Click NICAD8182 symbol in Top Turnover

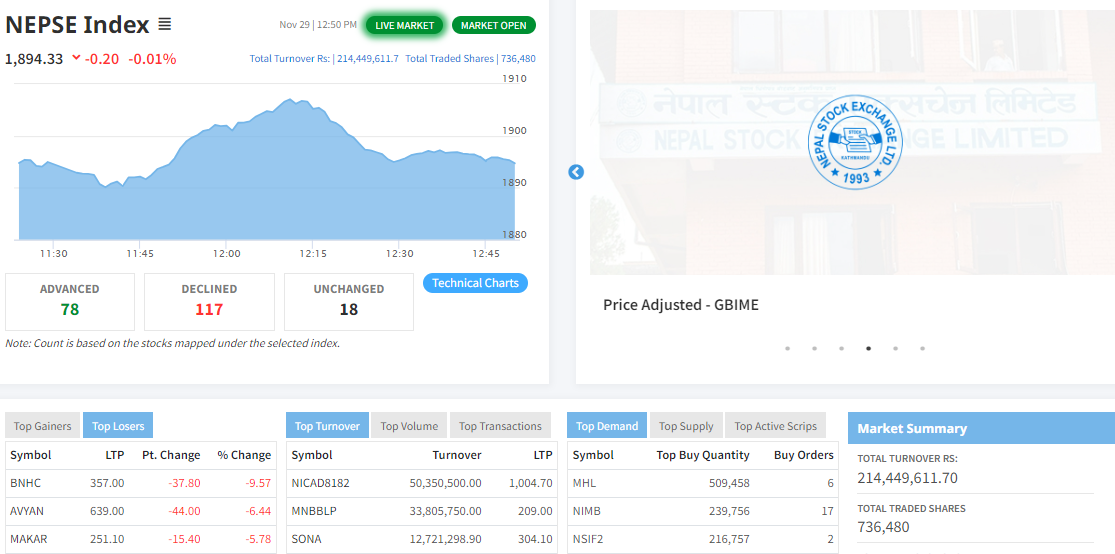coord(320,483)
